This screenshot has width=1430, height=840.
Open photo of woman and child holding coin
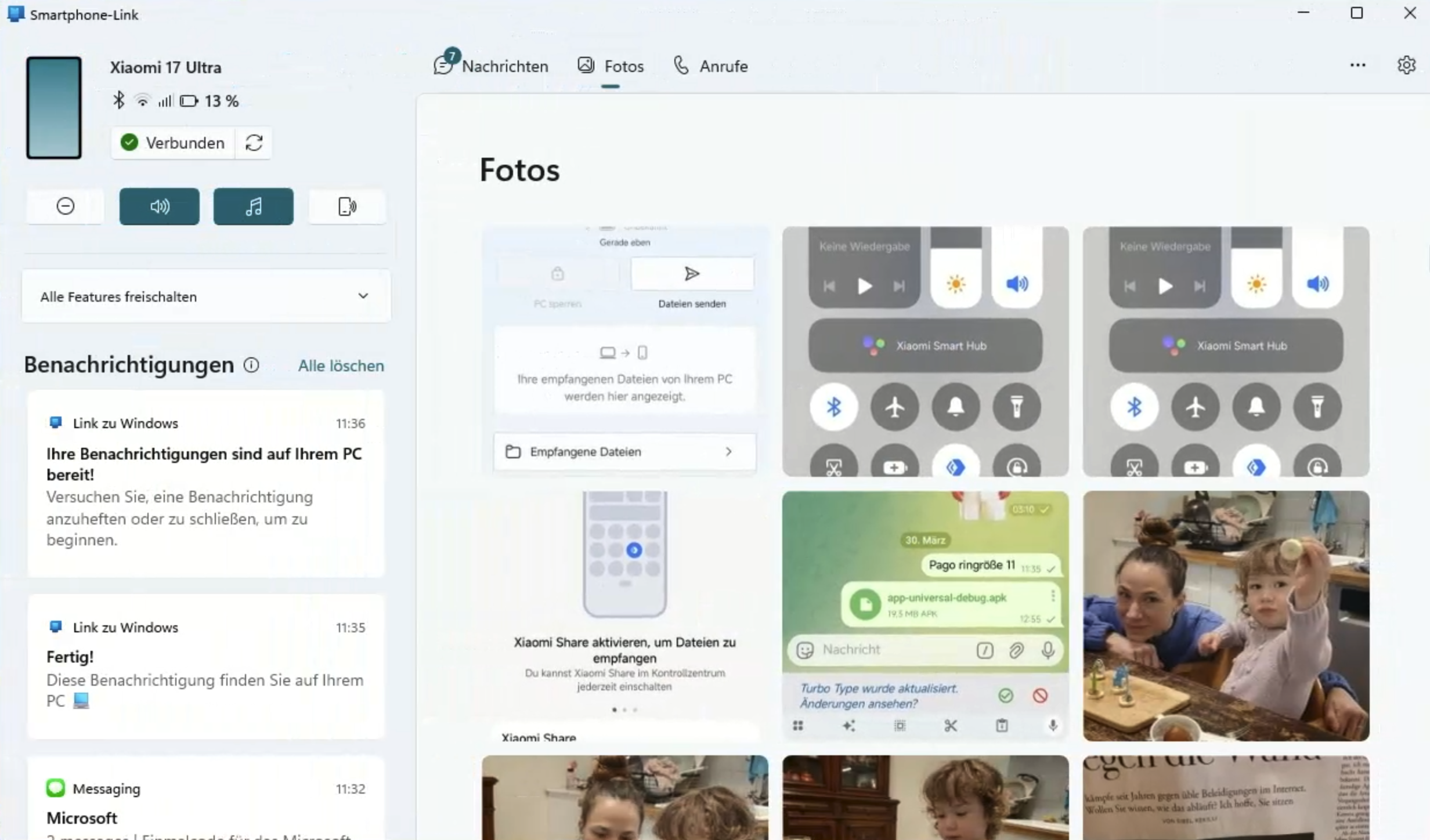1226,616
